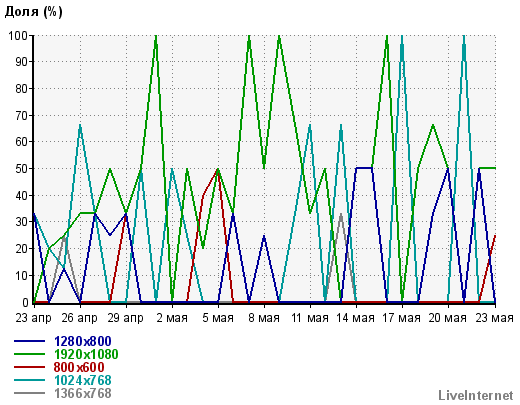This screenshot has height=405, width=520.
Task: Click the red 800x600 legend line swatch
Action: [29, 367]
